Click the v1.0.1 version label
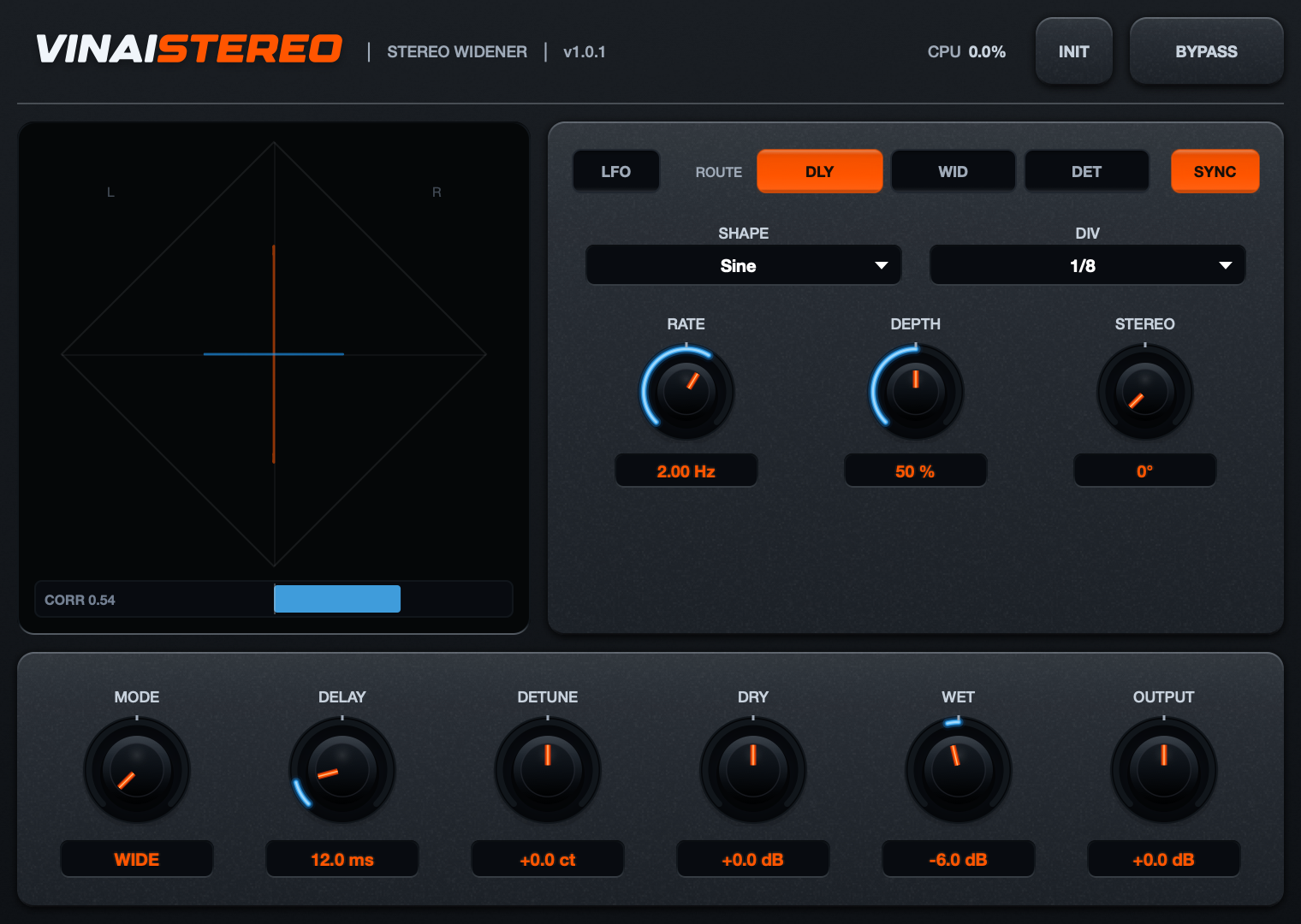 coord(585,51)
